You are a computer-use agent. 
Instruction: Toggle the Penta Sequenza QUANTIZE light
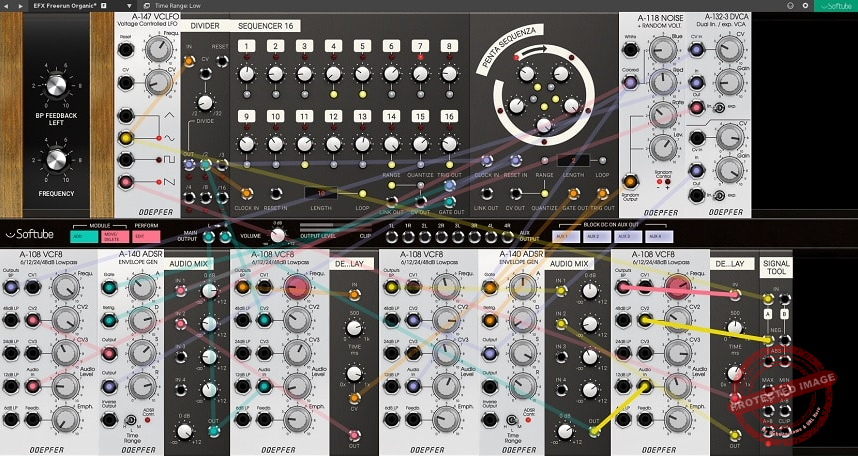pos(544,193)
